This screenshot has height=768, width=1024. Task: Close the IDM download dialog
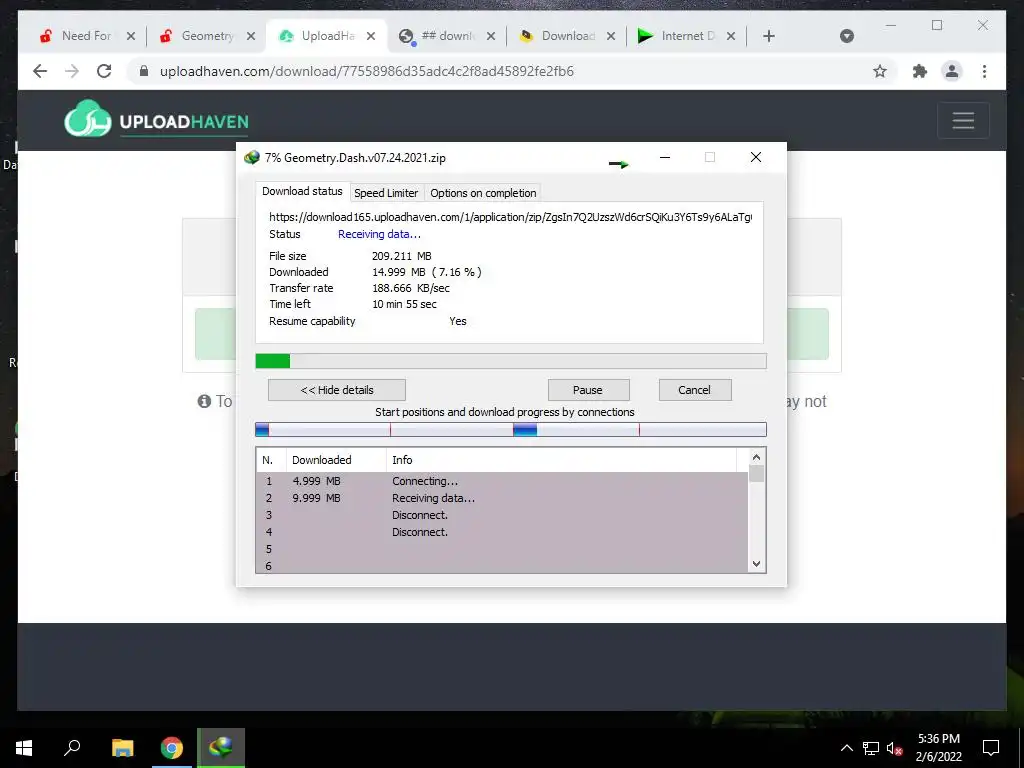point(756,157)
